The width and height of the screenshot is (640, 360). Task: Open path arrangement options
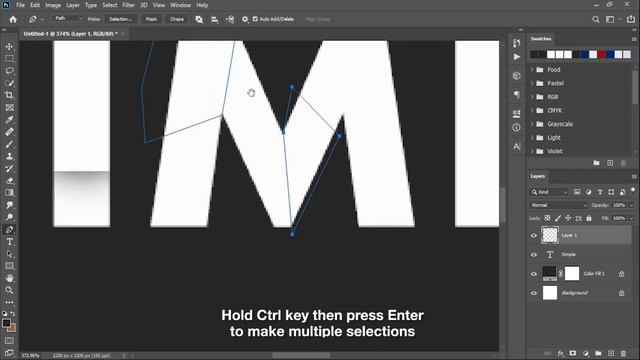[x=230, y=19]
